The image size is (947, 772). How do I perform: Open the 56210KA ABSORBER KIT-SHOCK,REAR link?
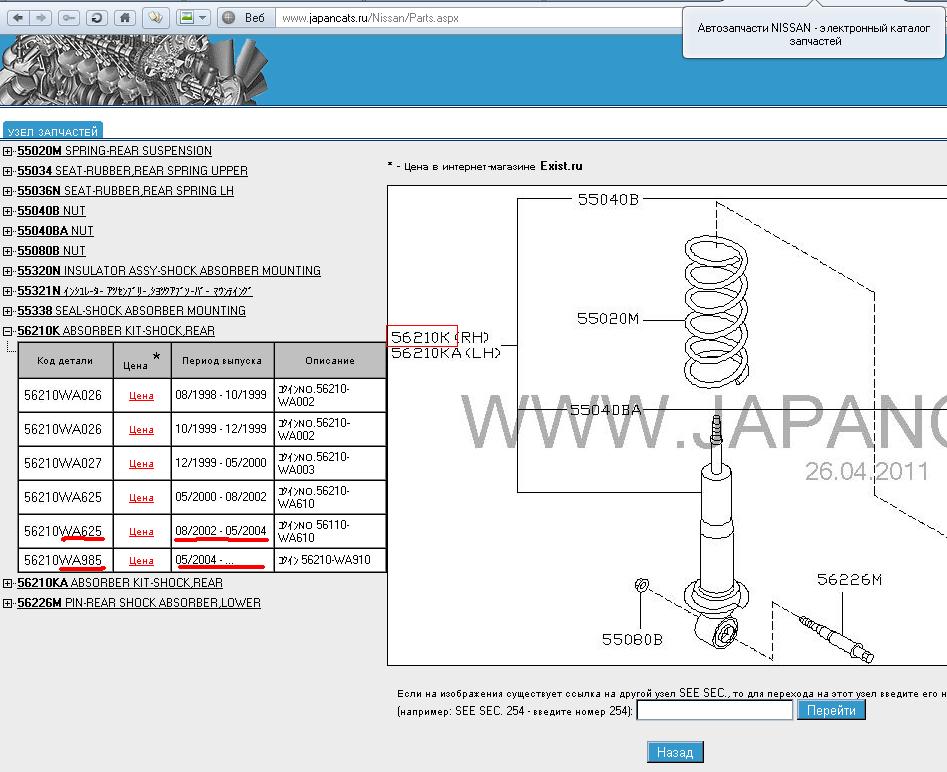[x=120, y=582]
